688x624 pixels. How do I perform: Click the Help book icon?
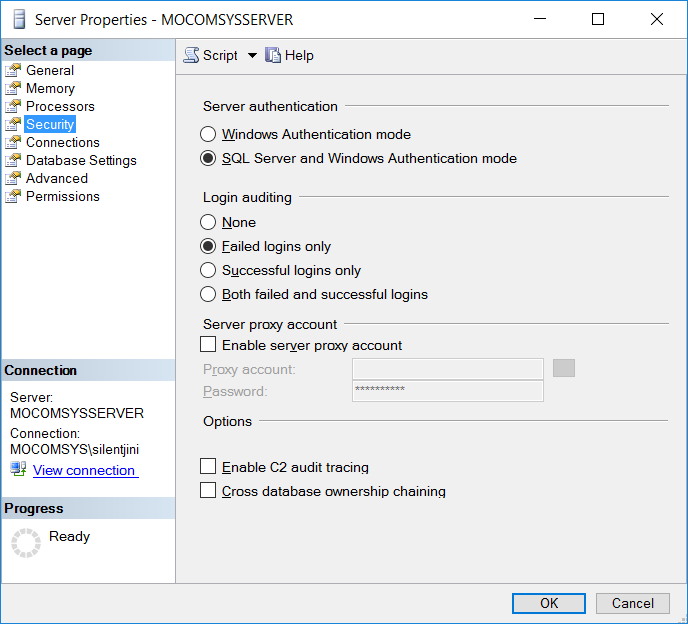tap(272, 55)
